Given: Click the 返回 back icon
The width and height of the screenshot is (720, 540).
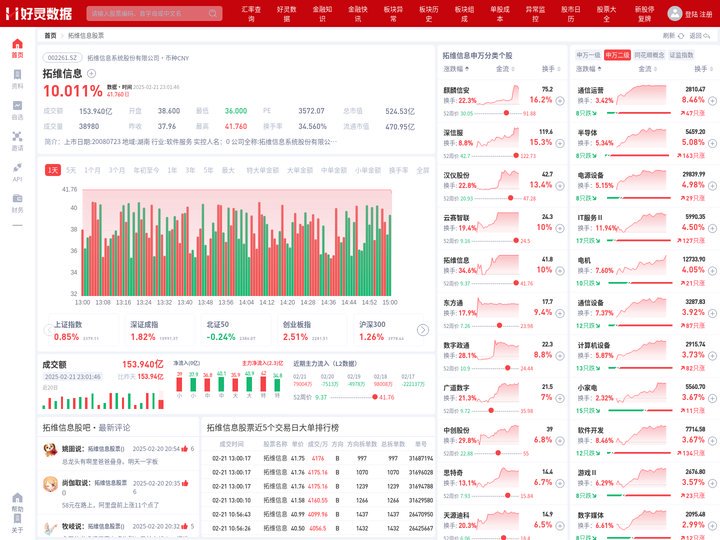Looking at the screenshot, I should click(x=707, y=35).
